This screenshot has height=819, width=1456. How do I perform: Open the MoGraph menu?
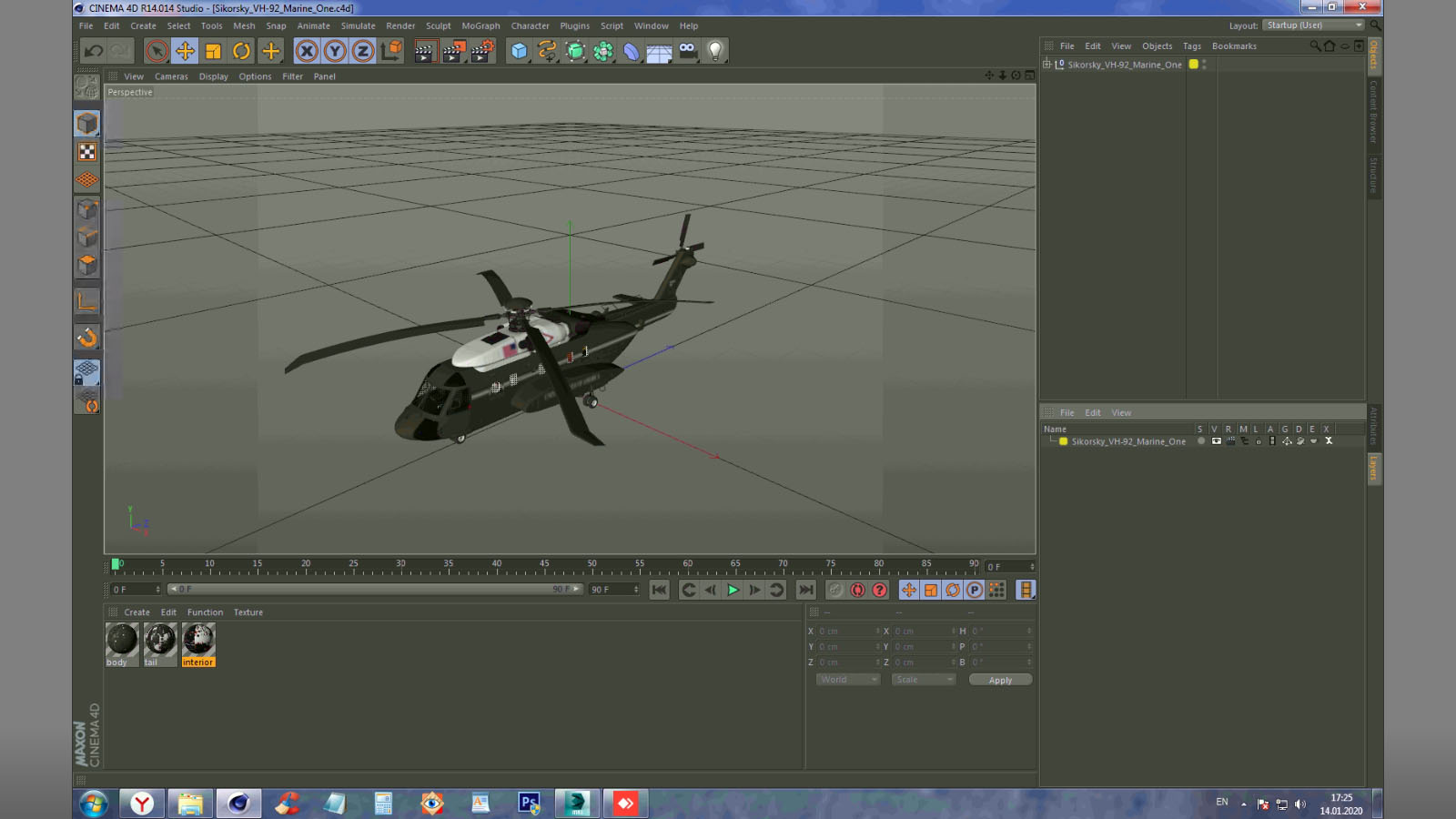480,25
